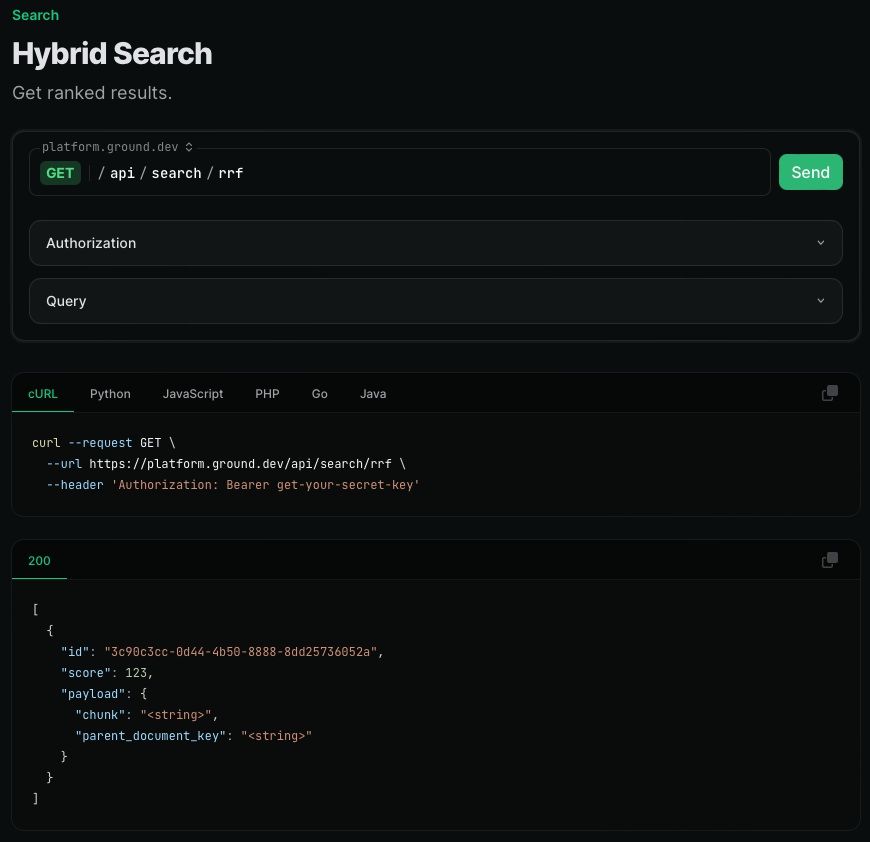
Task: Click the Query section label
Action: click(66, 301)
